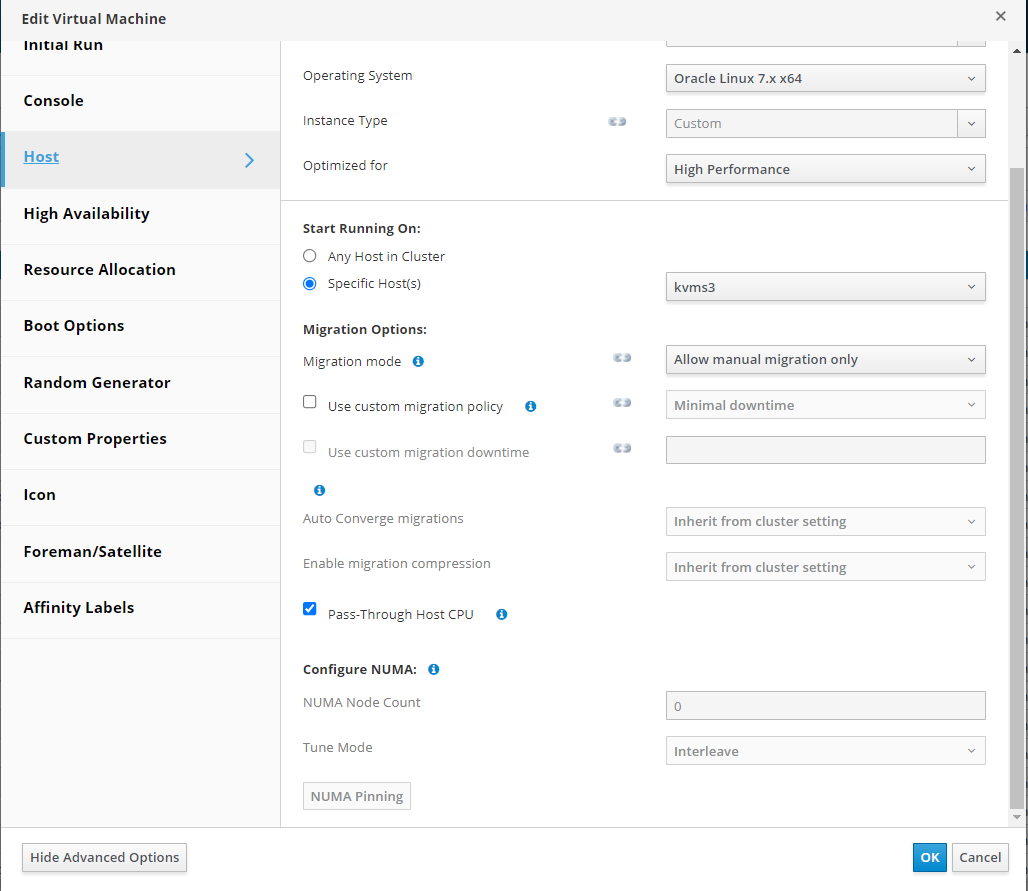
Task: Open the Migration mode dropdown
Action: [825, 359]
